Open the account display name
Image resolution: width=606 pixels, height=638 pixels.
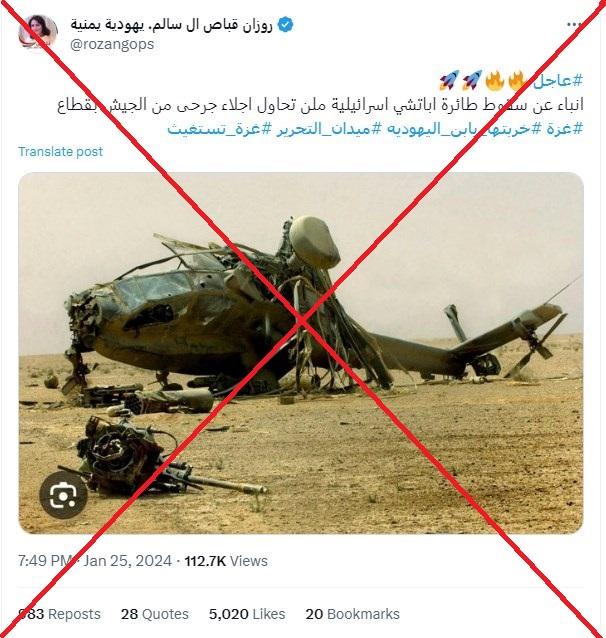171,25
